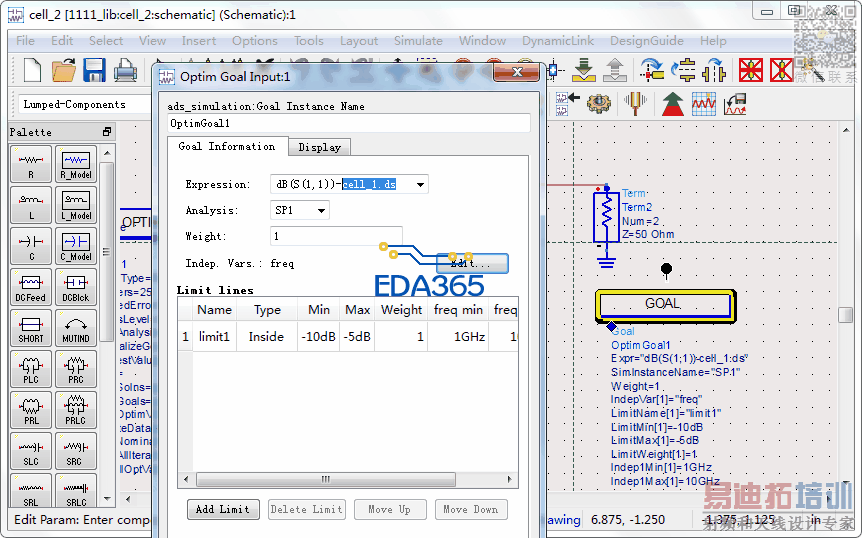
Task: Open the Lumped-Components palette selector
Action: click(x=82, y=104)
